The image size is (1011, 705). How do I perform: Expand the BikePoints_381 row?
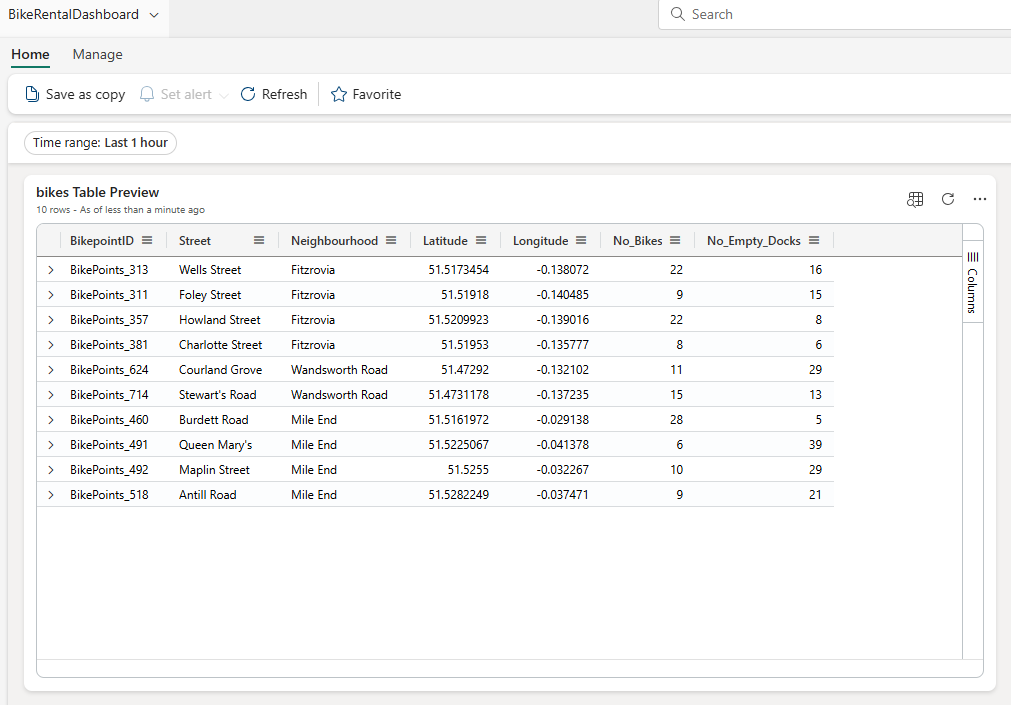pos(51,345)
